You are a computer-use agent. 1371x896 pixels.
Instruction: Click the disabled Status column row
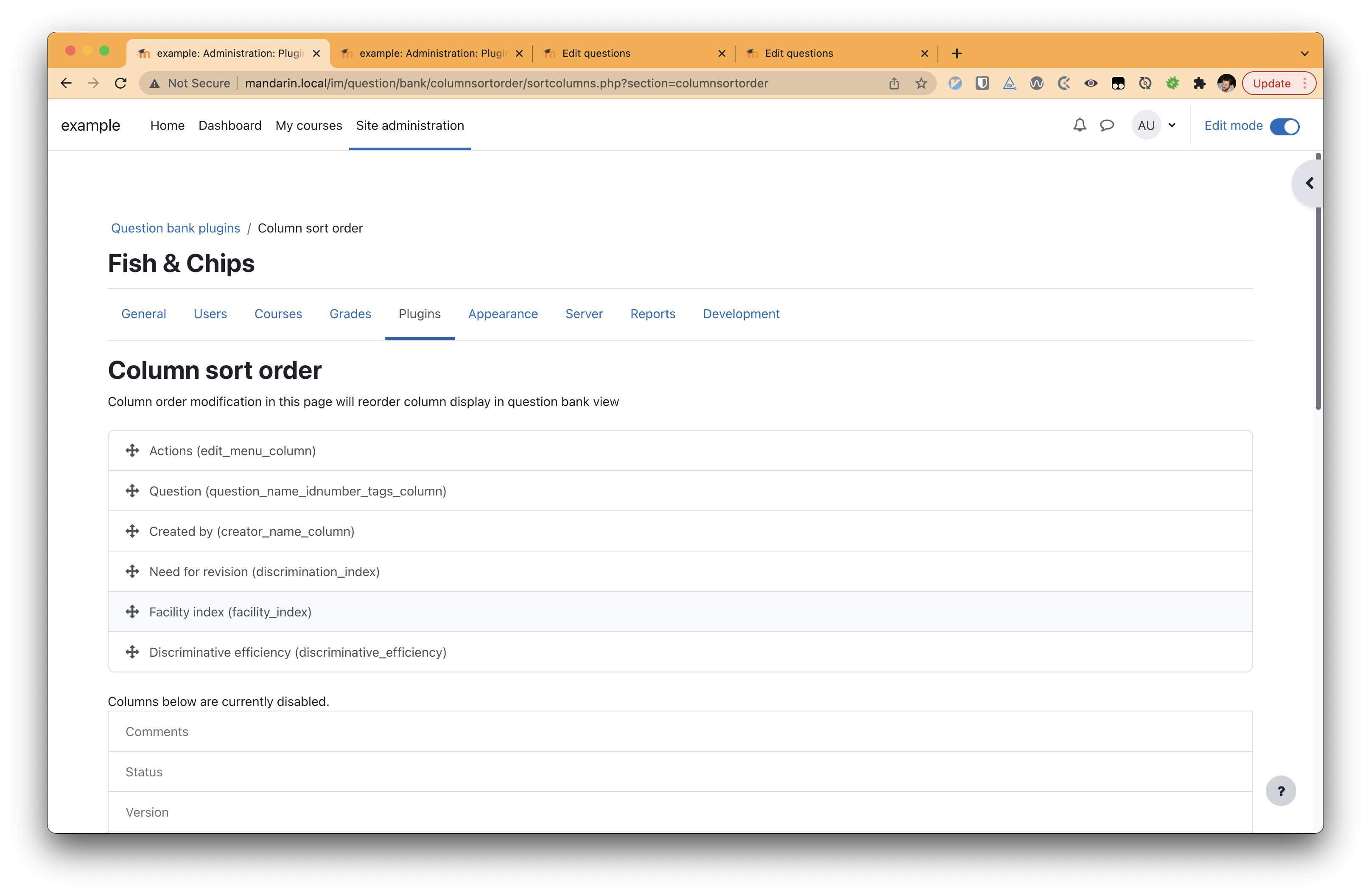pos(680,772)
